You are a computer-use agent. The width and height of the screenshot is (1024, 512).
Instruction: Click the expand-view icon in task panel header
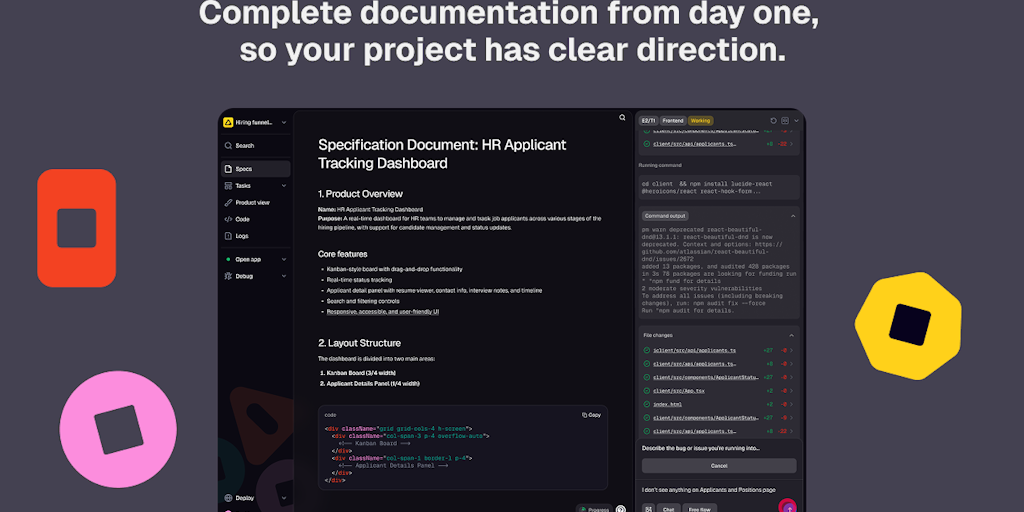point(785,121)
